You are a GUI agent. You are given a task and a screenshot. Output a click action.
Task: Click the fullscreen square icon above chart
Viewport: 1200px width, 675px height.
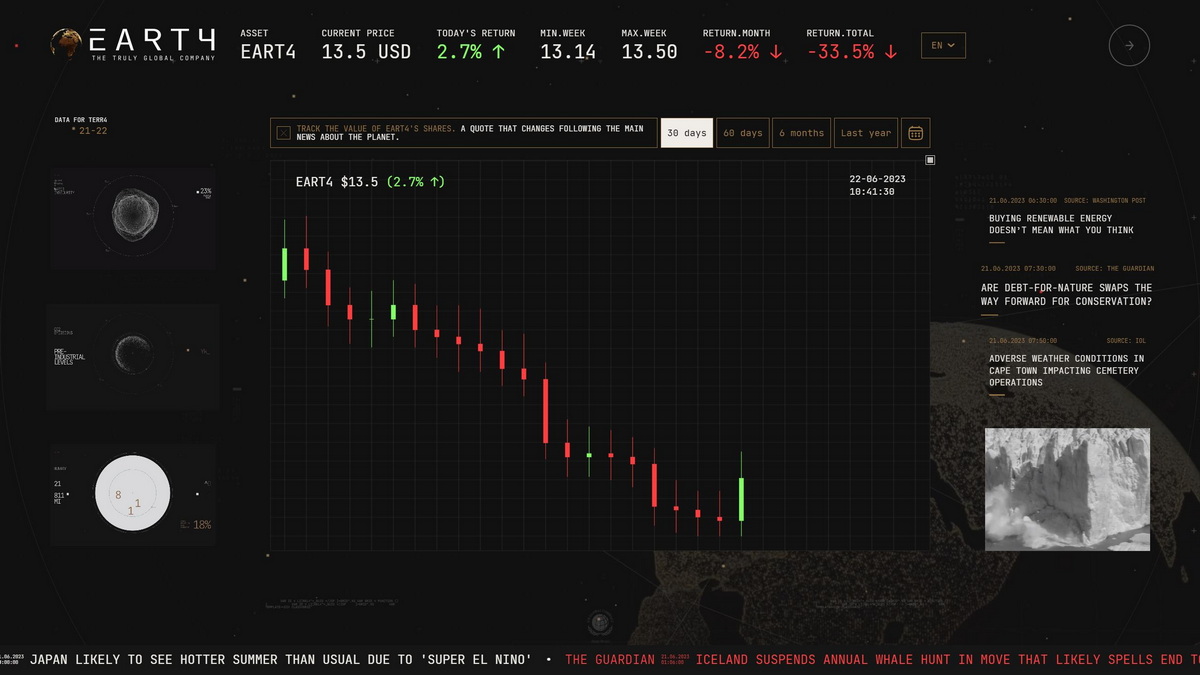click(x=930, y=160)
